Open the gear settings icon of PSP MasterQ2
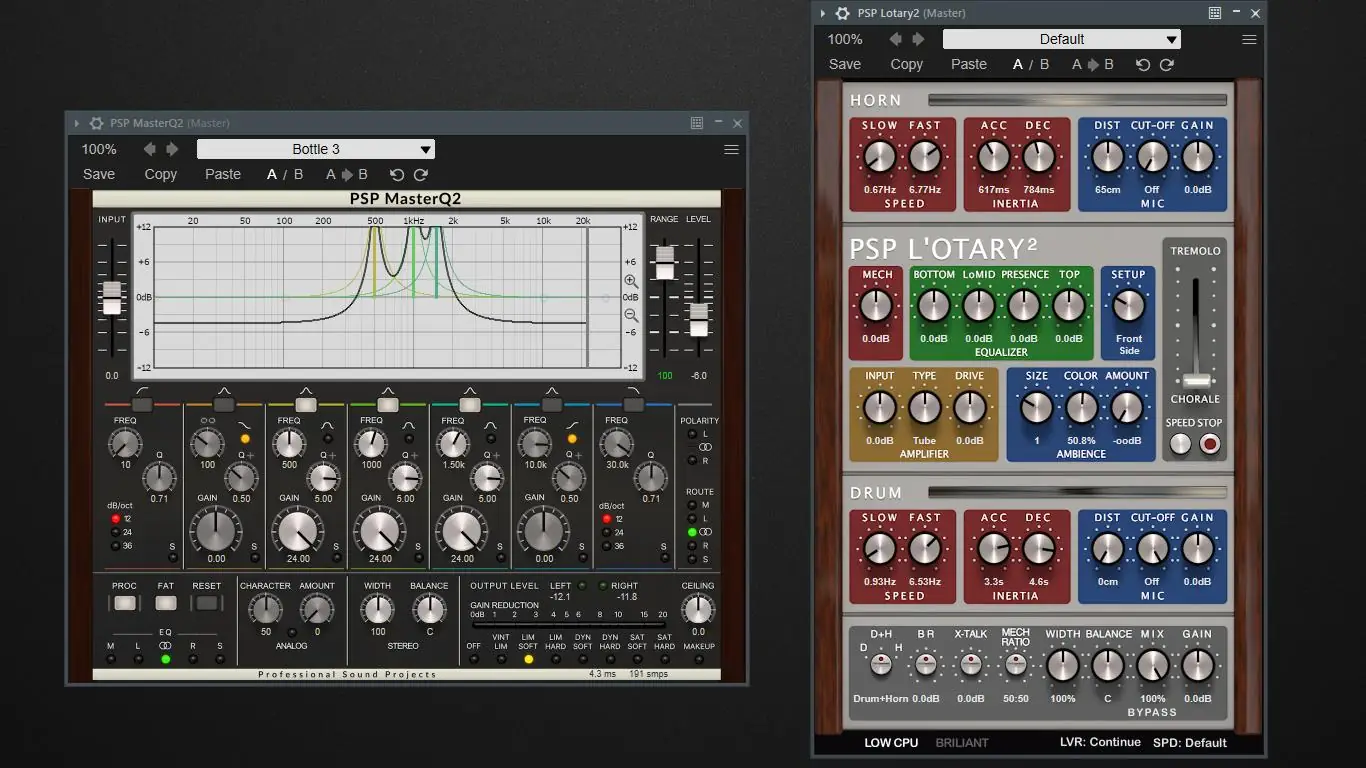 tap(96, 123)
